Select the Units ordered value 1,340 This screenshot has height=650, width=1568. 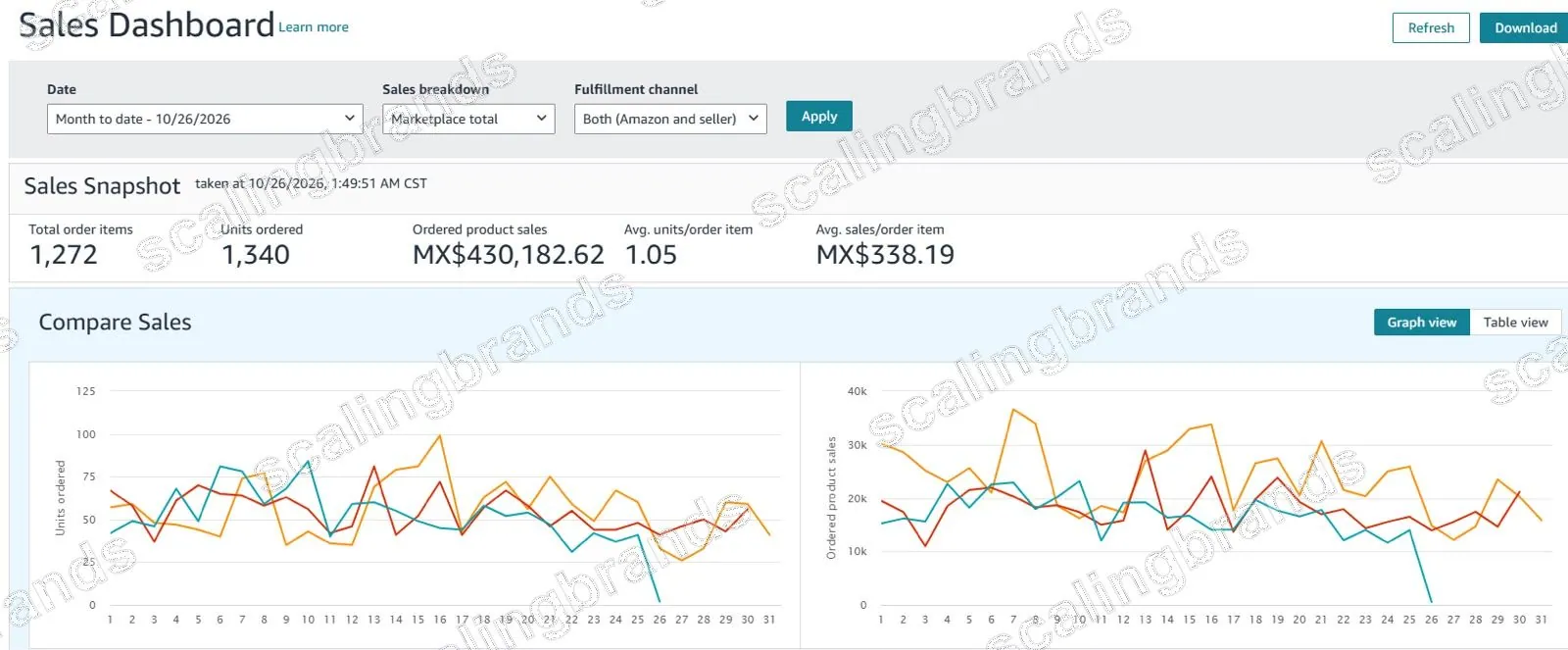pyautogui.click(x=256, y=255)
